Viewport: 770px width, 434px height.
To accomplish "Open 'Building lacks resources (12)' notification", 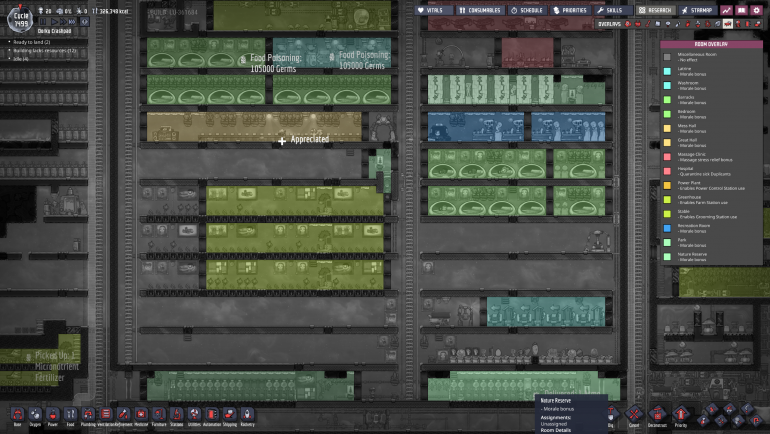I will tap(45, 51).
